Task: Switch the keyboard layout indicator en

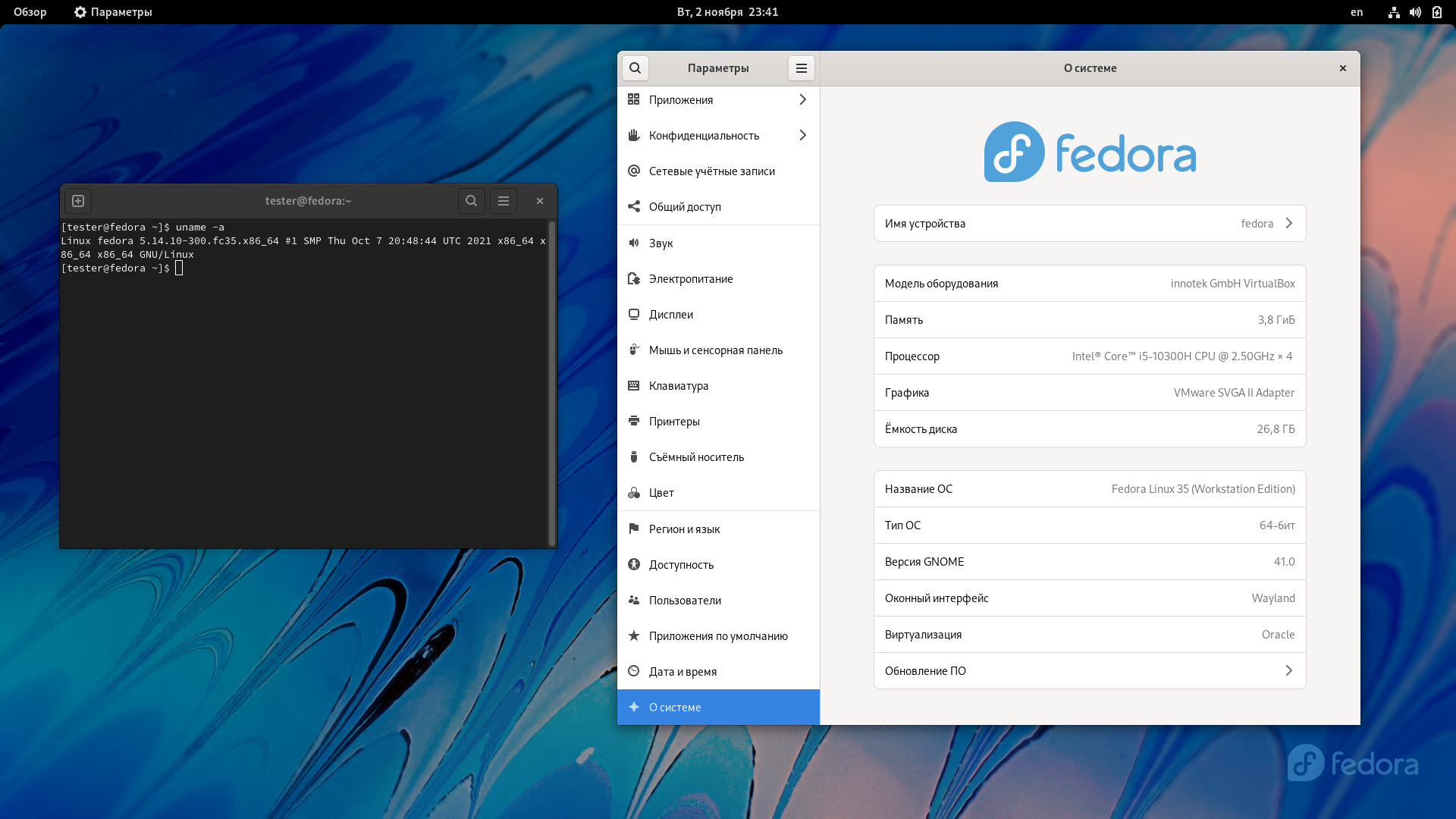Action: (1357, 12)
